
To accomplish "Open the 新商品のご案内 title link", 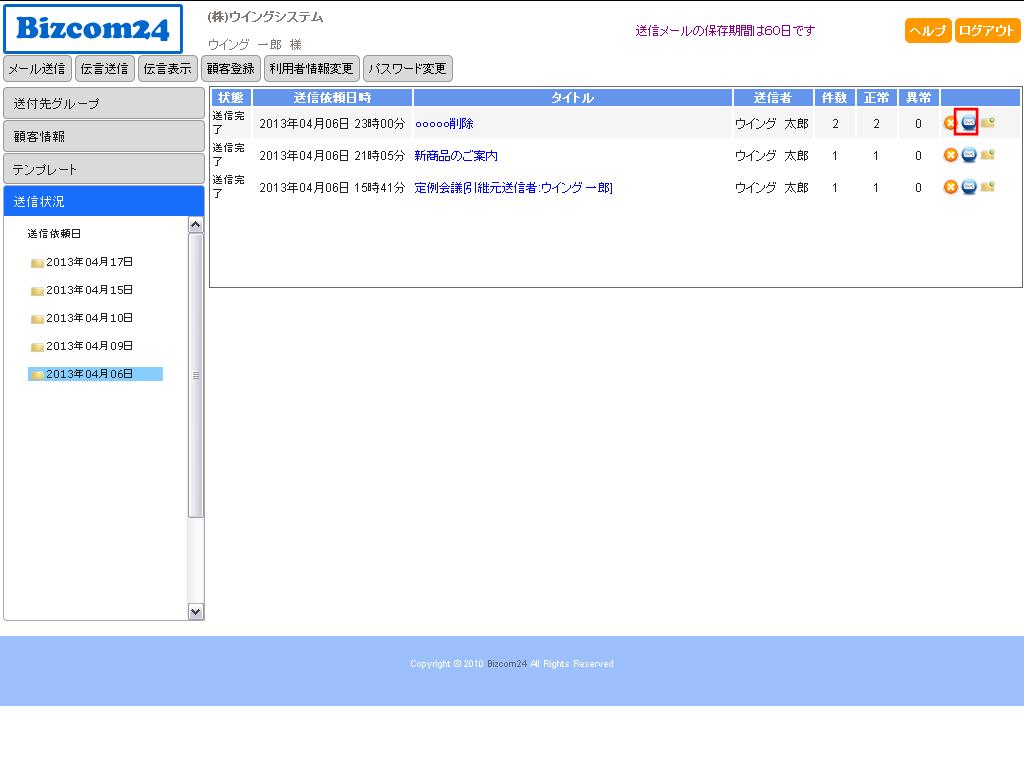I will [x=456, y=156].
